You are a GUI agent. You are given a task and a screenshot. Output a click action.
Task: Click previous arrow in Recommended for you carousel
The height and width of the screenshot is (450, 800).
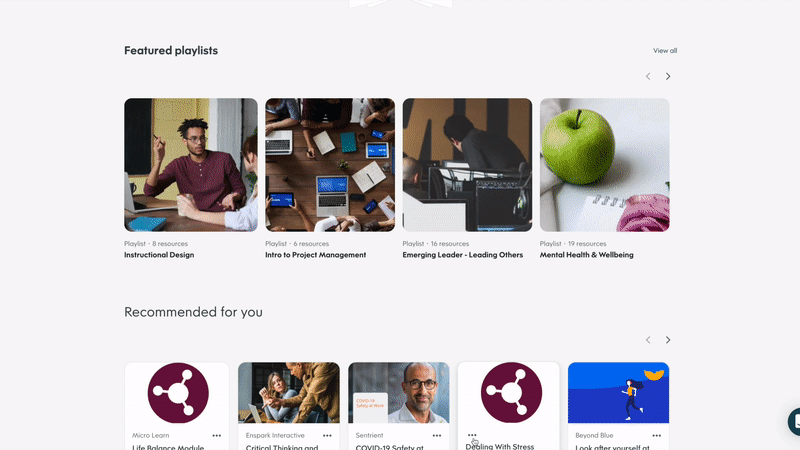click(648, 340)
